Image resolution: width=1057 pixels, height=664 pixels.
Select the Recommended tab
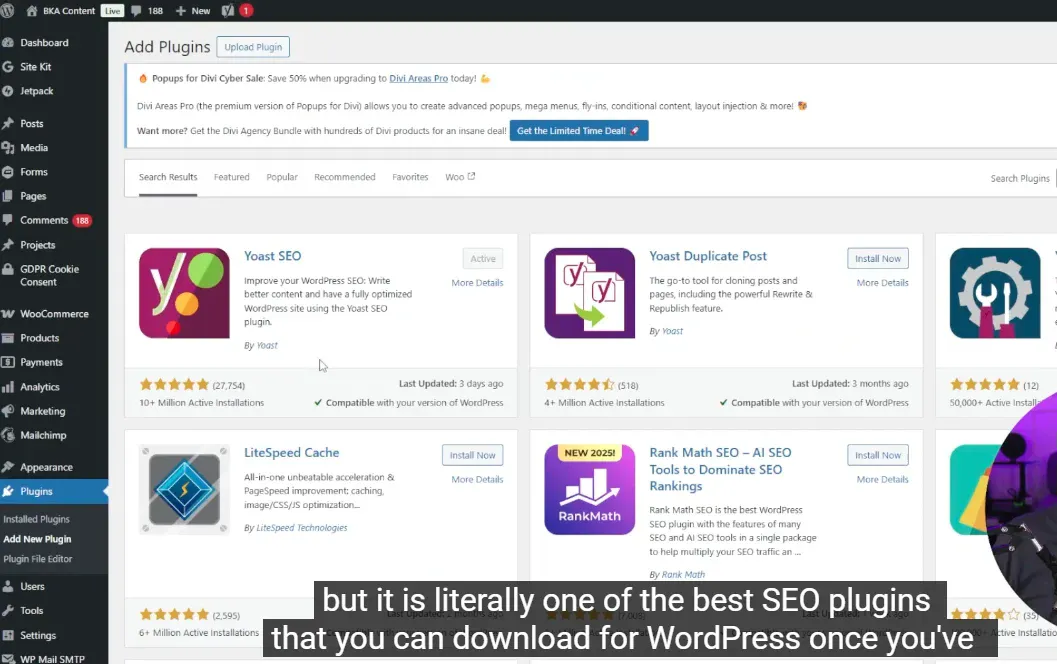[x=344, y=177]
